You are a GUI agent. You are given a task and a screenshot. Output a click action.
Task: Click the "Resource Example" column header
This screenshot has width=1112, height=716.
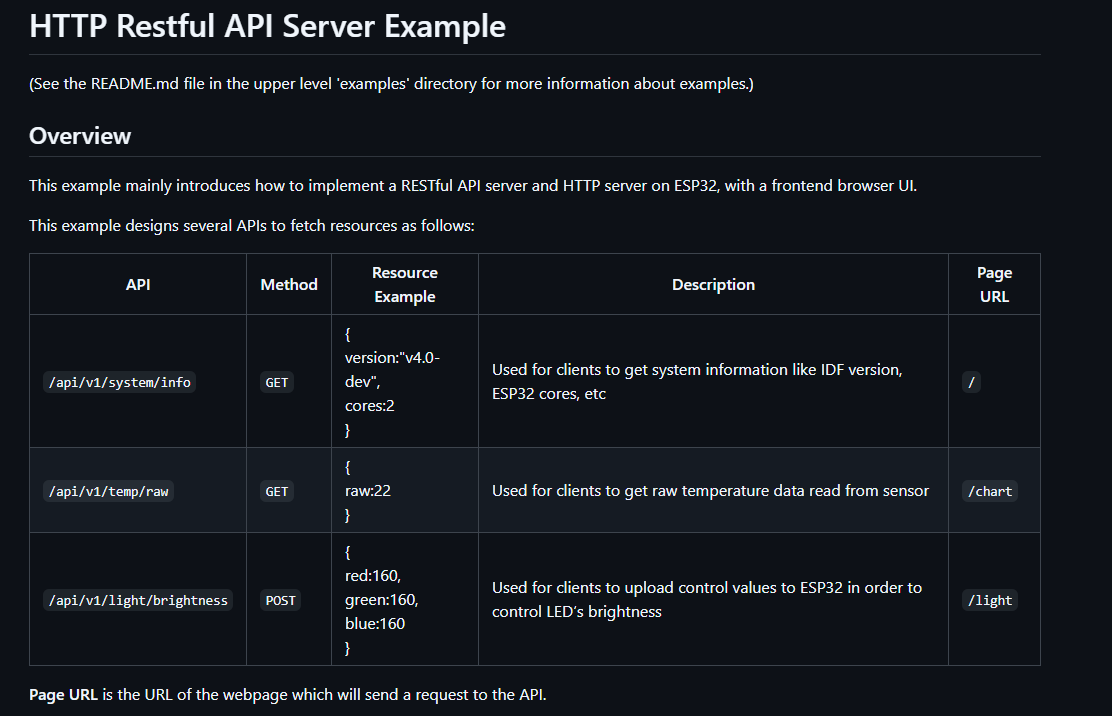click(x=404, y=285)
